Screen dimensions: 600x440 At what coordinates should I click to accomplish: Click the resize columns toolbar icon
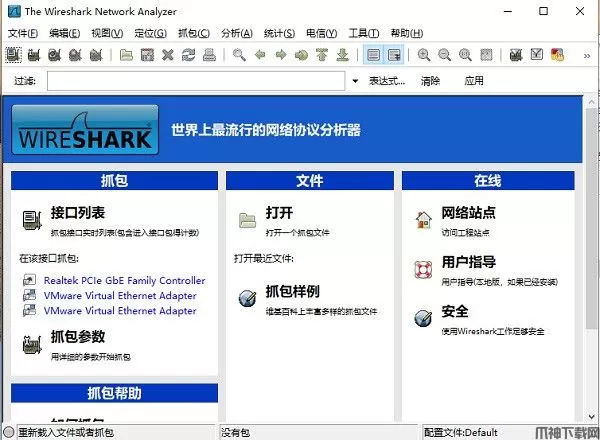click(485, 55)
